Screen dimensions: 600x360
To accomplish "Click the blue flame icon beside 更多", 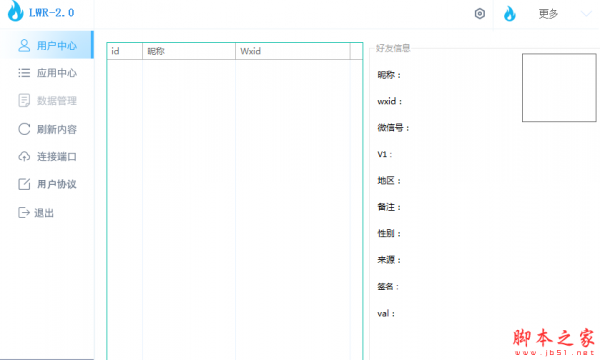I will [509, 14].
